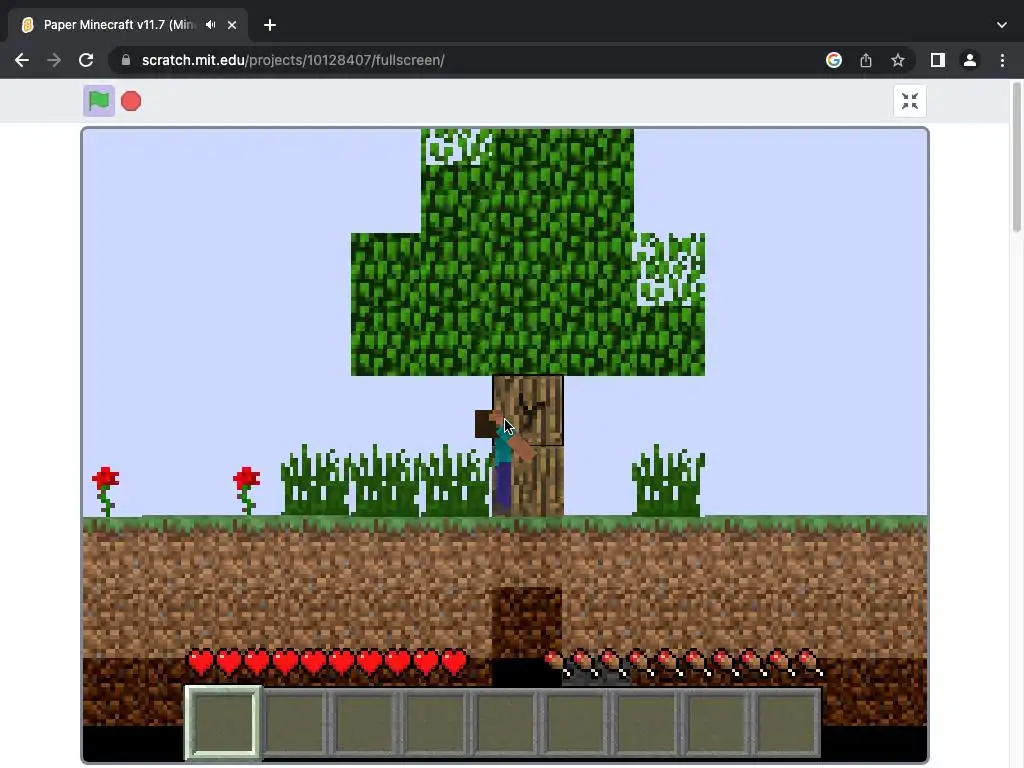Viewport: 1024px width, 768px height.
Task: Stop the project with the red stop button
Action: click(x=131, y=101)
